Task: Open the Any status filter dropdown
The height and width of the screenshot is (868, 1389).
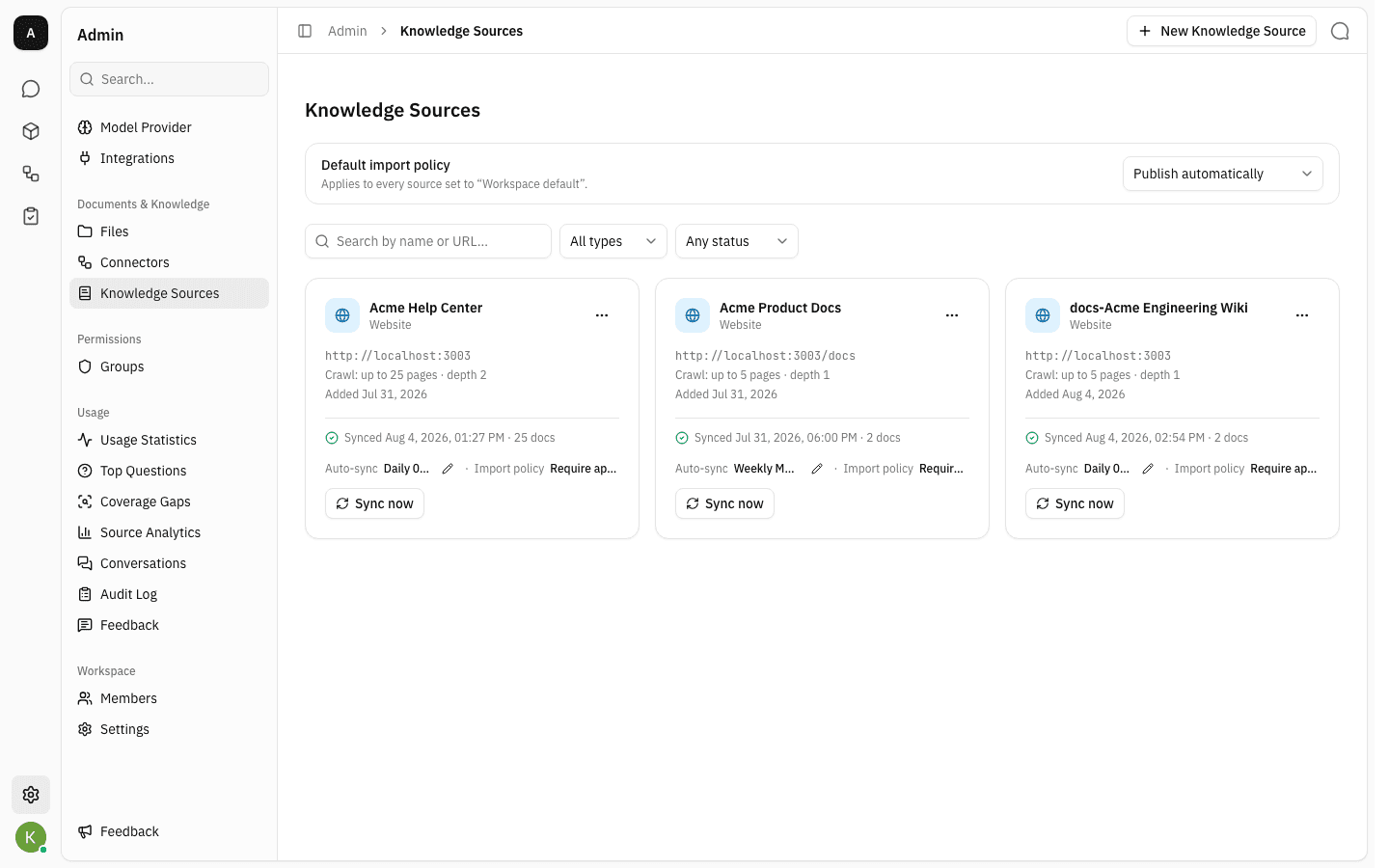Action: click(x=737, y=241)
